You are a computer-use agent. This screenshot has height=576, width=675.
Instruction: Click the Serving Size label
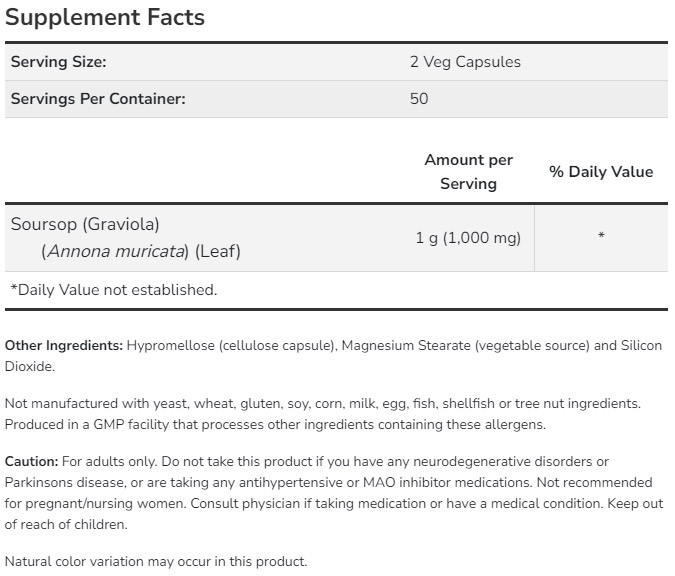[x=58, y=62]
